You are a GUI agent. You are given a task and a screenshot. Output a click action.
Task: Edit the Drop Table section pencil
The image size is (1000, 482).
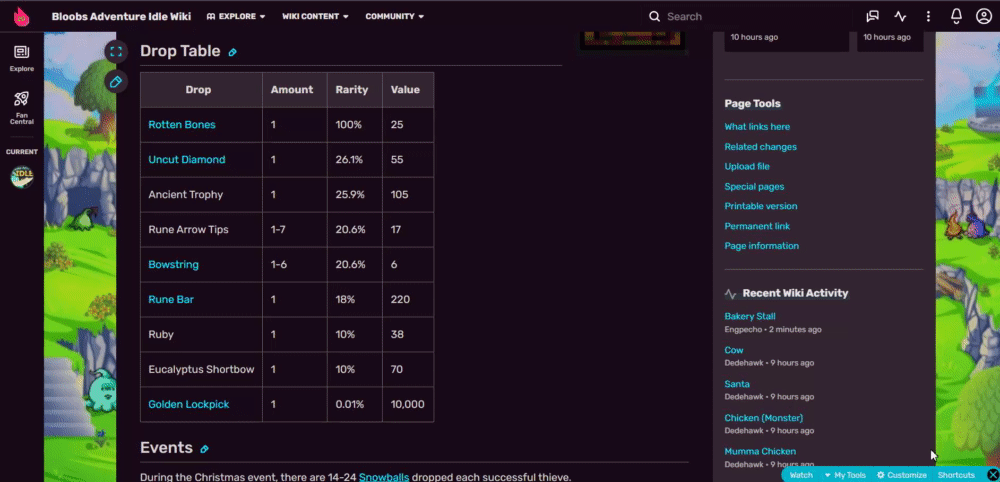tap(232, 52)
